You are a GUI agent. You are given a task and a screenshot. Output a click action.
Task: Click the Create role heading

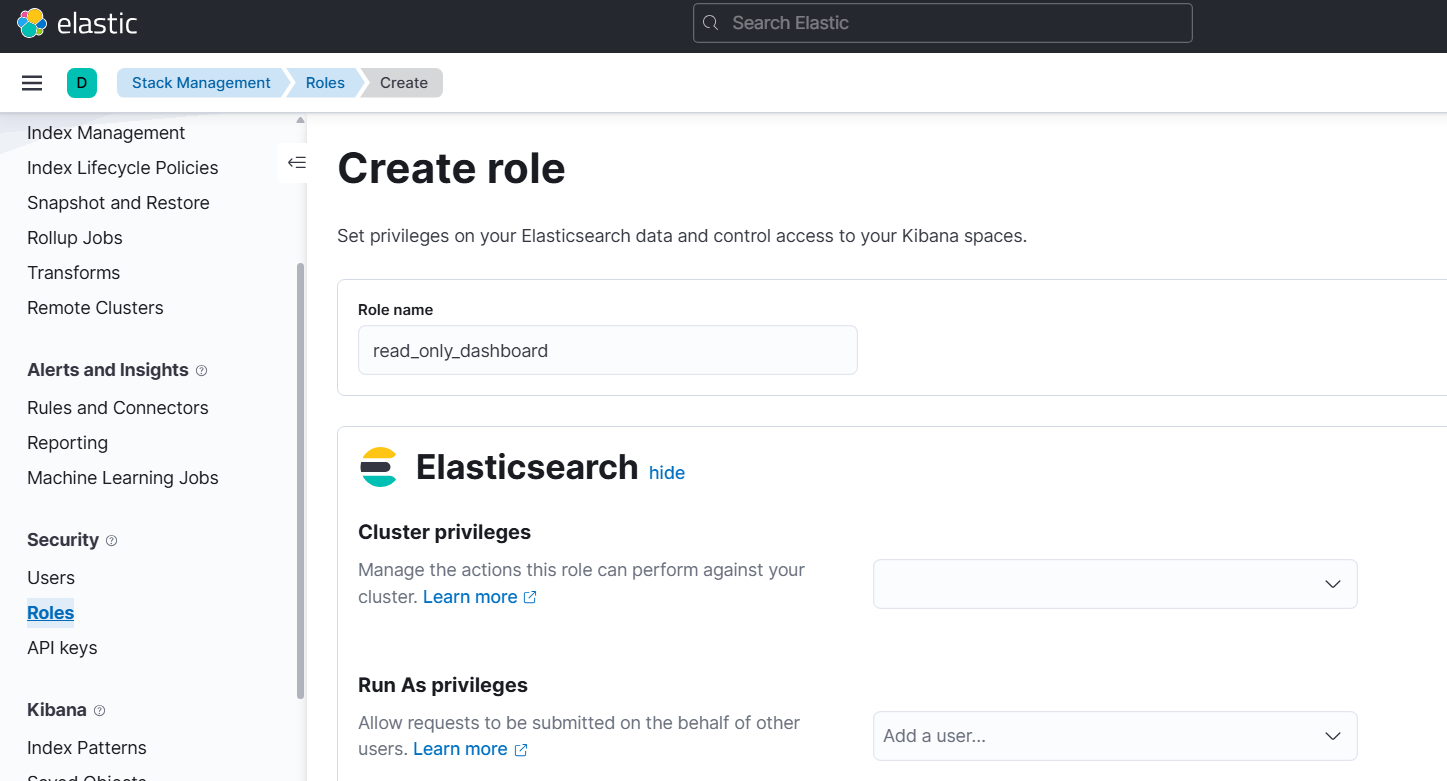pyautogui.click(x=452, y=168)
